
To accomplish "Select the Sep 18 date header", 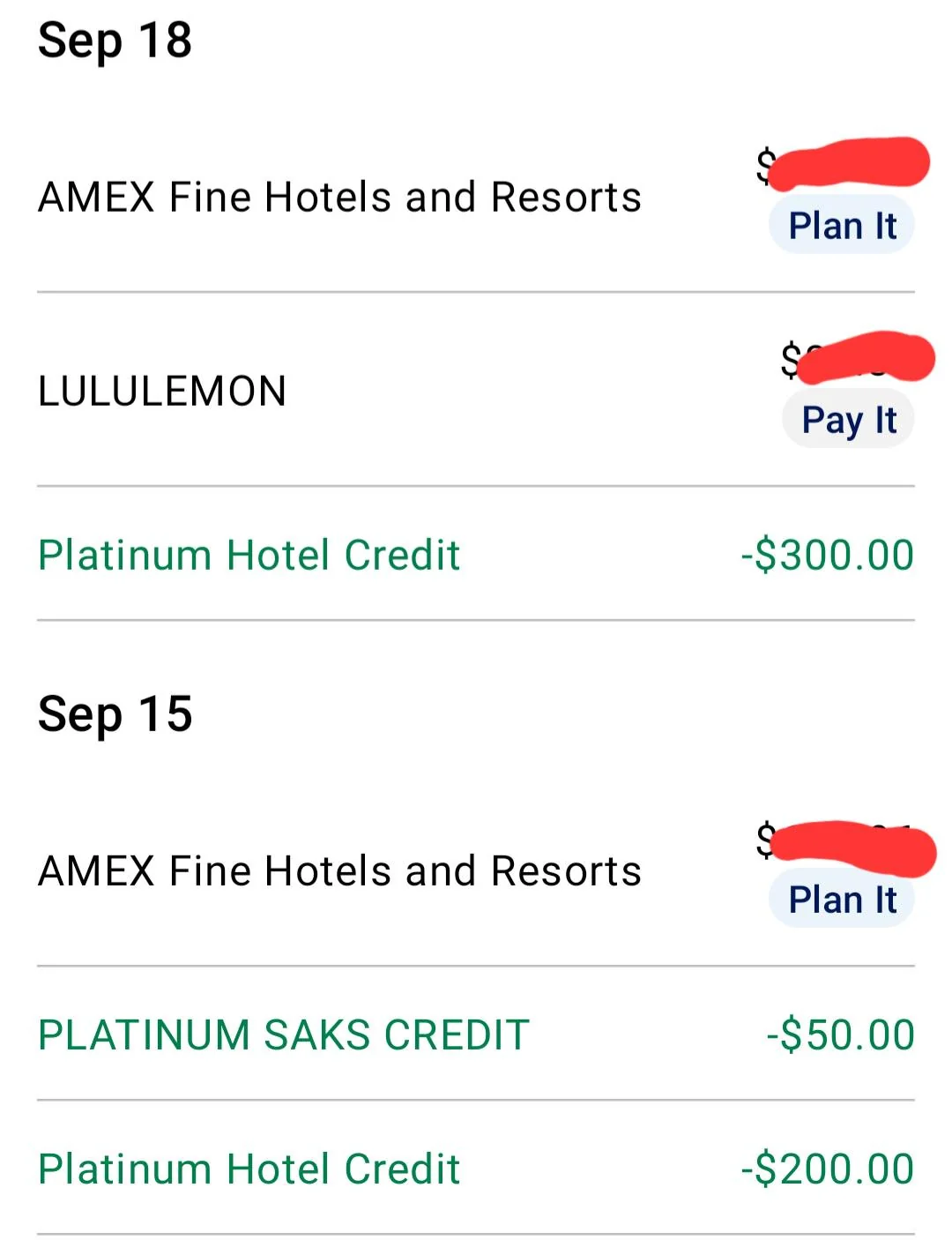I will point(115,41).
